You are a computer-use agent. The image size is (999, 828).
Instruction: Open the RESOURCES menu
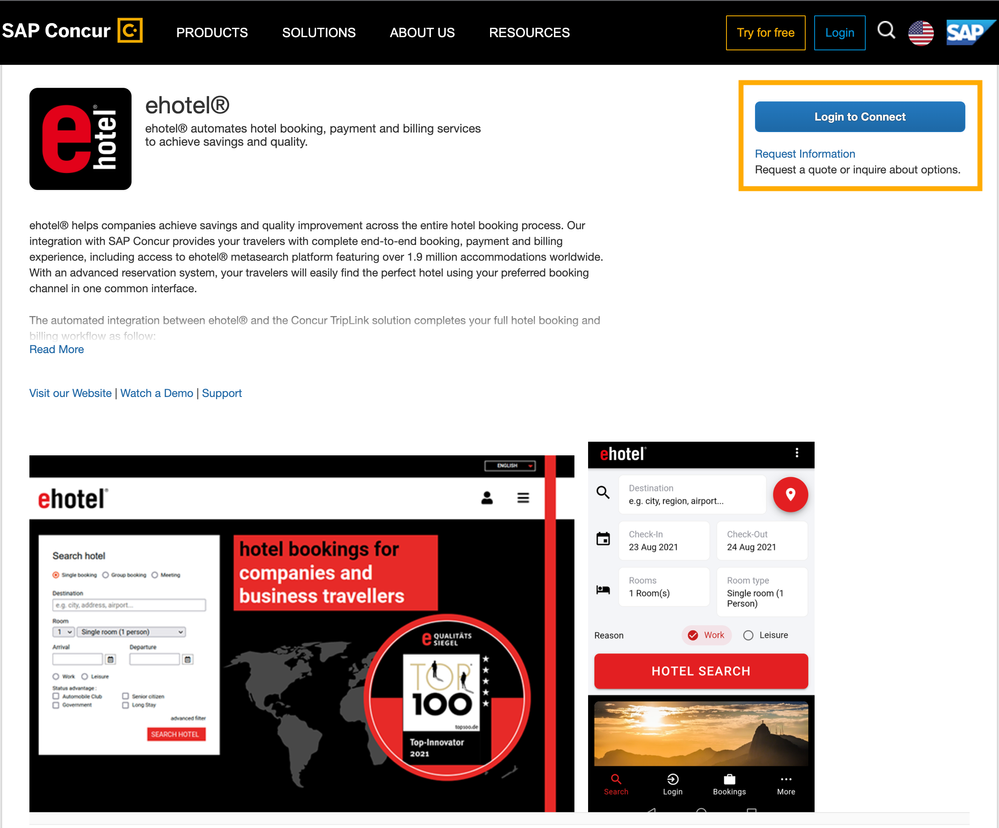coord(529,32)
